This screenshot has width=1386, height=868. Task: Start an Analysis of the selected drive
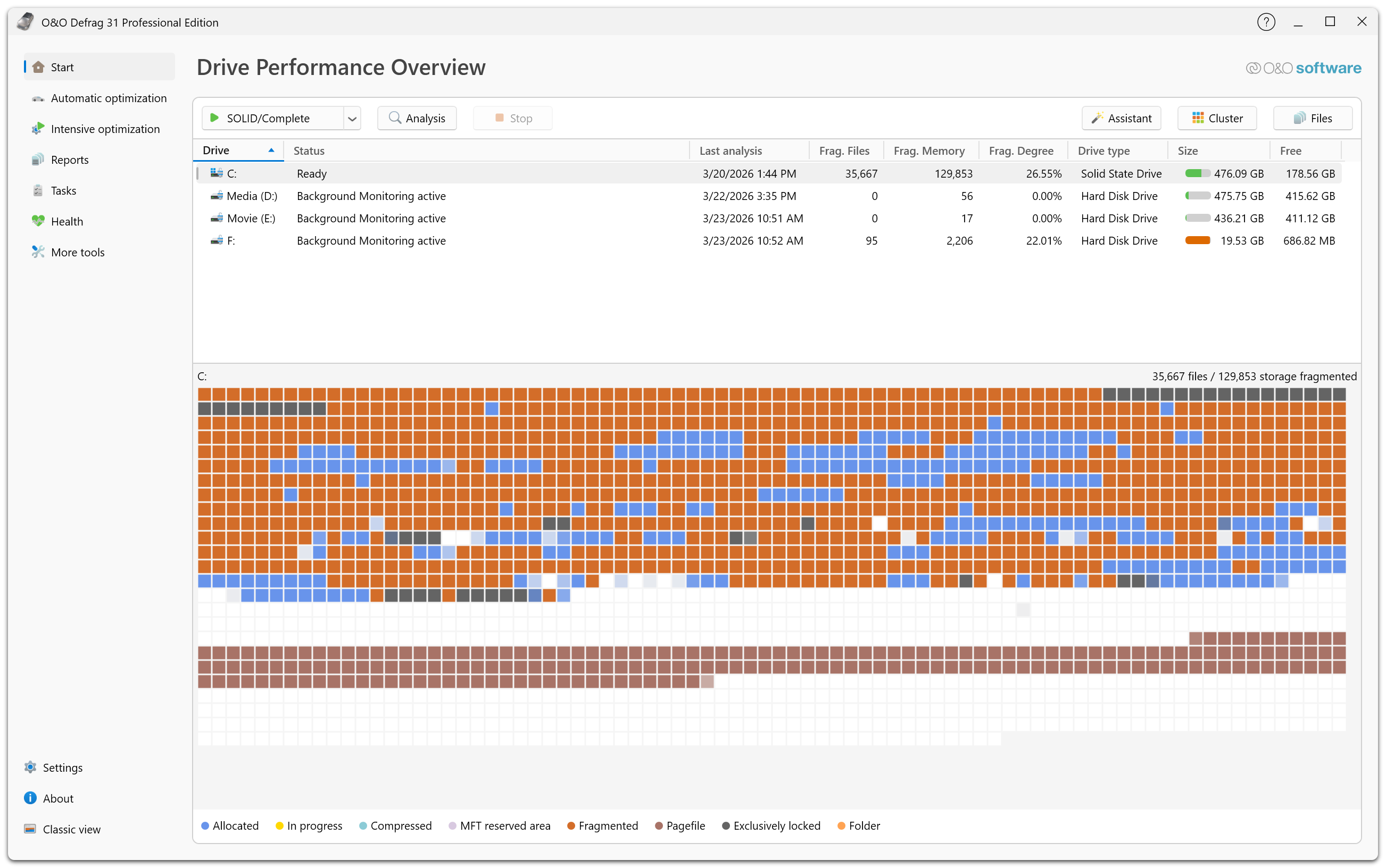[x=417, y=118]
